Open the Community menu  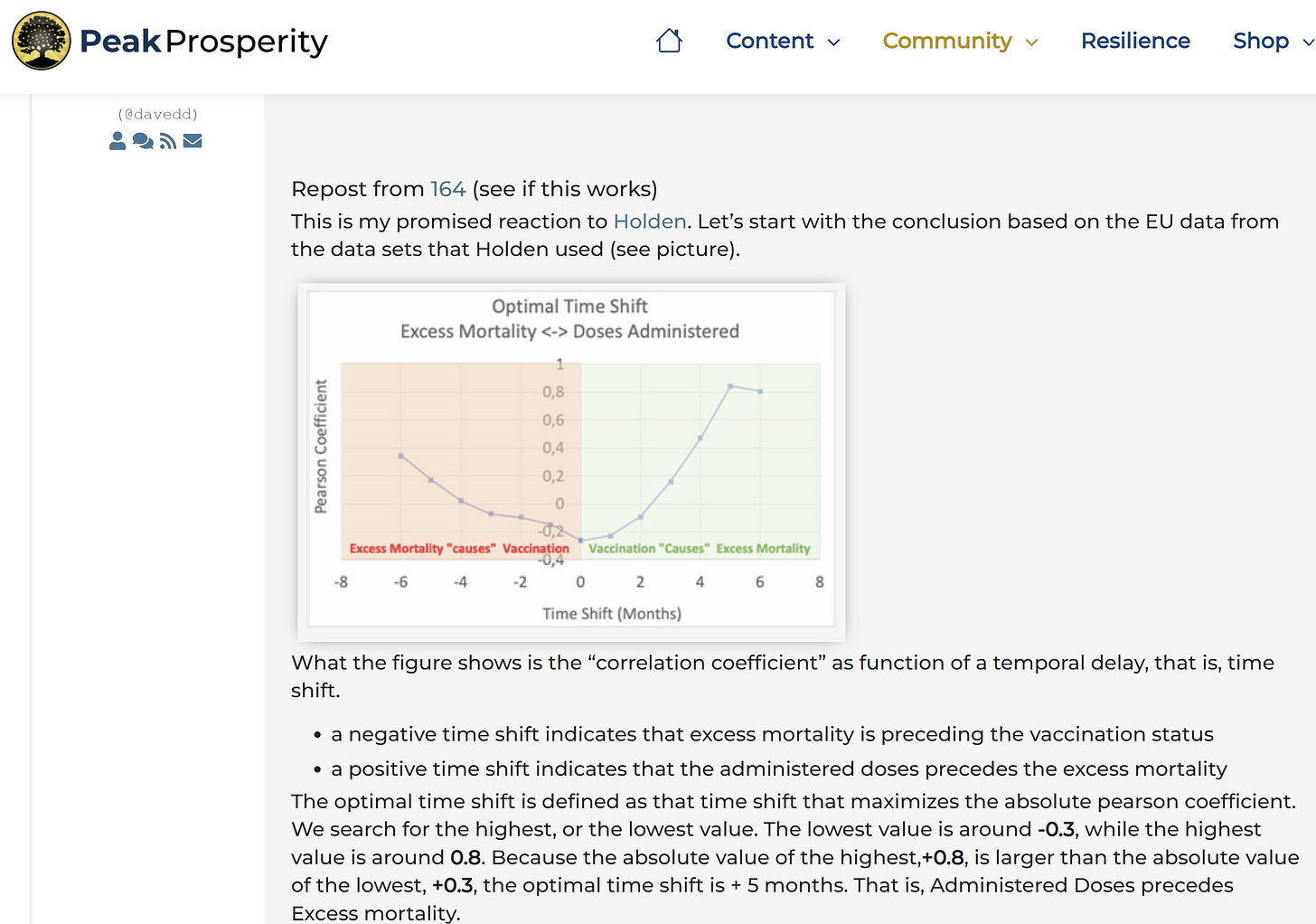click(x=946, y=41)
